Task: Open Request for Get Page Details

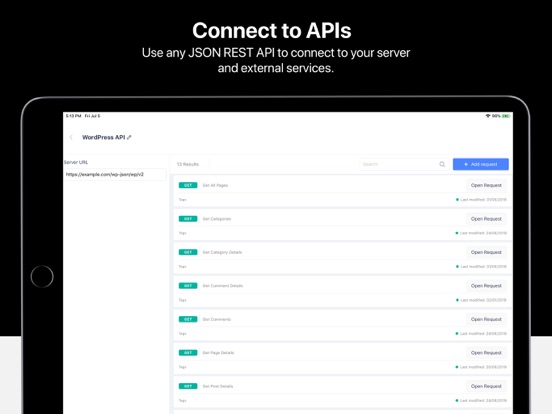Action: [486, 352]
